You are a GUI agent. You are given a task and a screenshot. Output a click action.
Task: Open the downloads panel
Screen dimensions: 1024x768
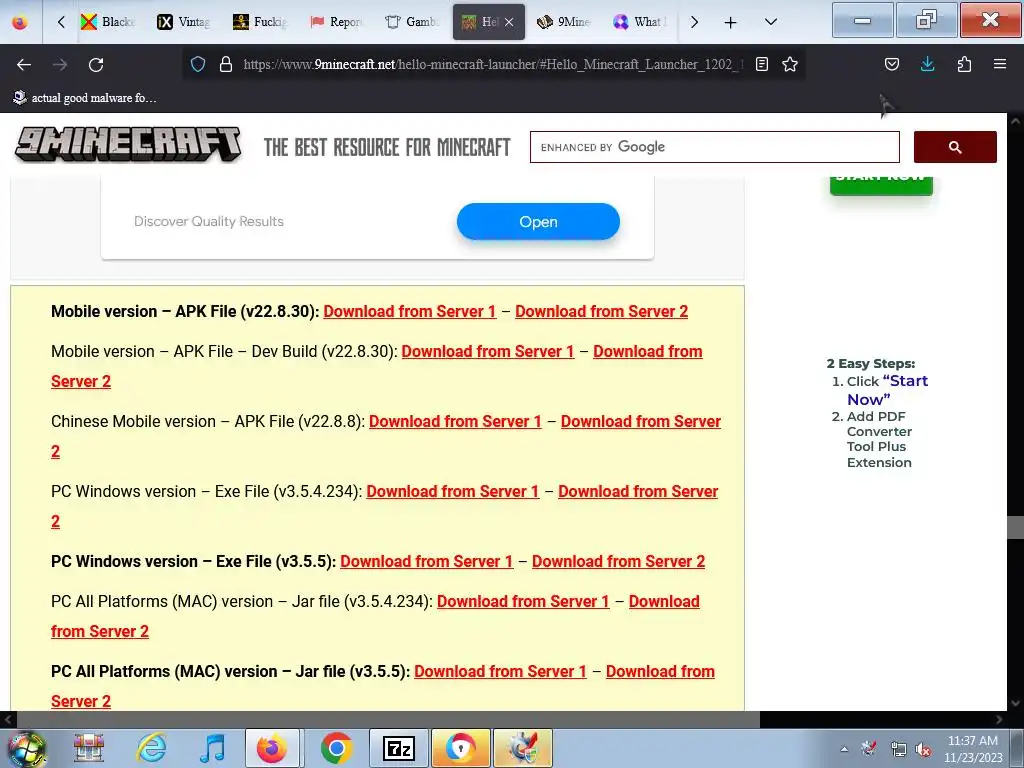click(927, 64)
